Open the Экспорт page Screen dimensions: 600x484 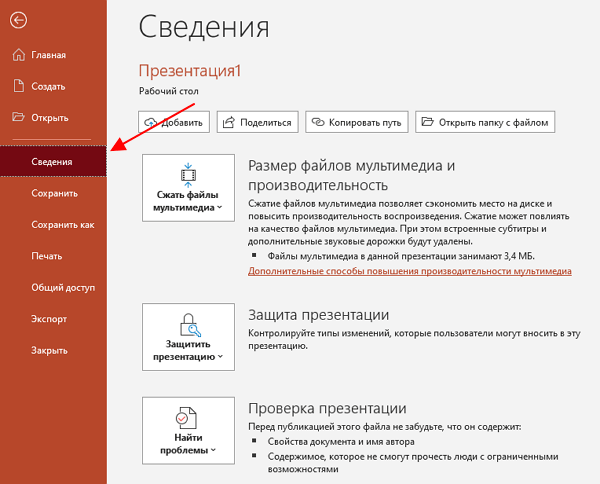coord(54,319)
